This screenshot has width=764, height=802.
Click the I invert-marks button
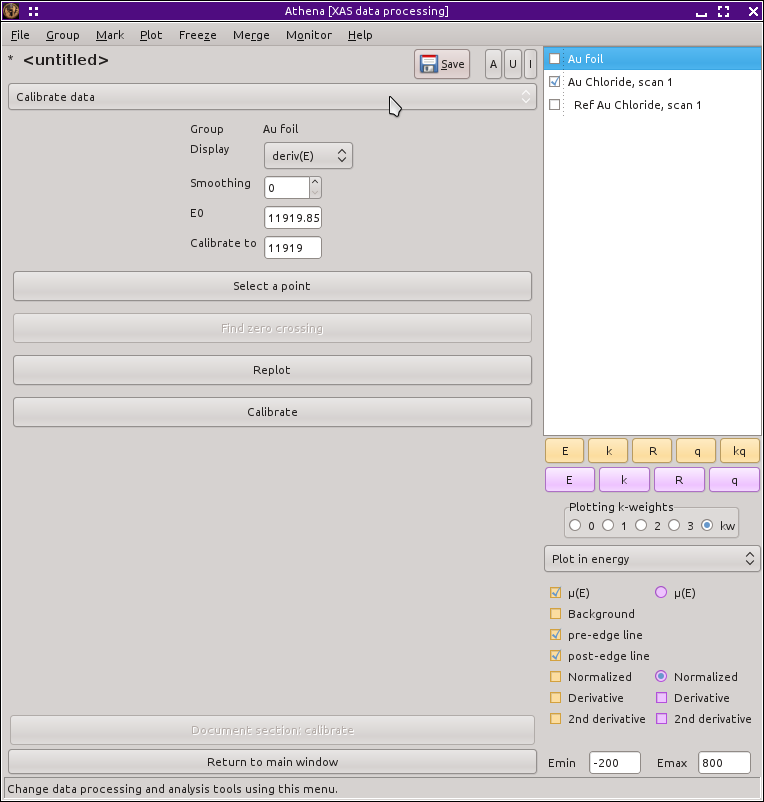click(530, 64)
